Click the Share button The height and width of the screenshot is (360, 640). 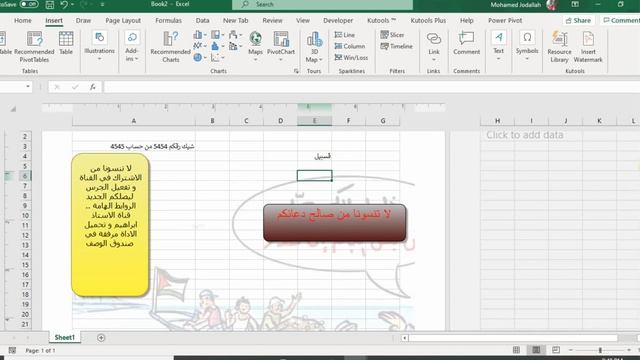(x=578, y=20)
